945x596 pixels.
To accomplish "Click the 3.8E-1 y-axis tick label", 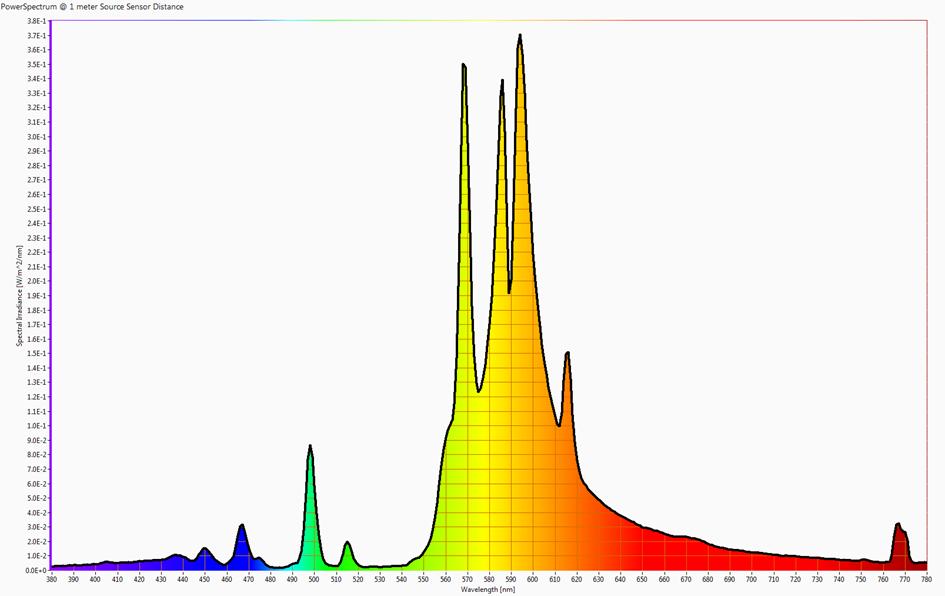I will 34,21.
